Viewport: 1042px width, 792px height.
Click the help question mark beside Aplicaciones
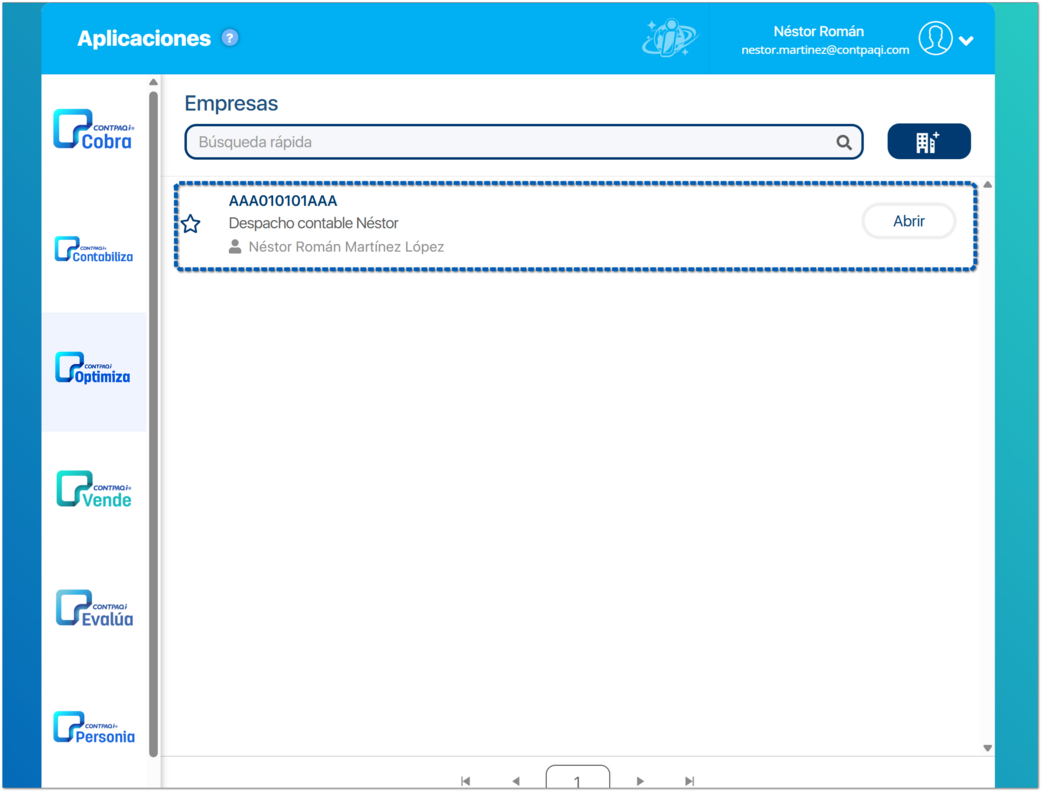pyautogui.click(x=230, y=38)
